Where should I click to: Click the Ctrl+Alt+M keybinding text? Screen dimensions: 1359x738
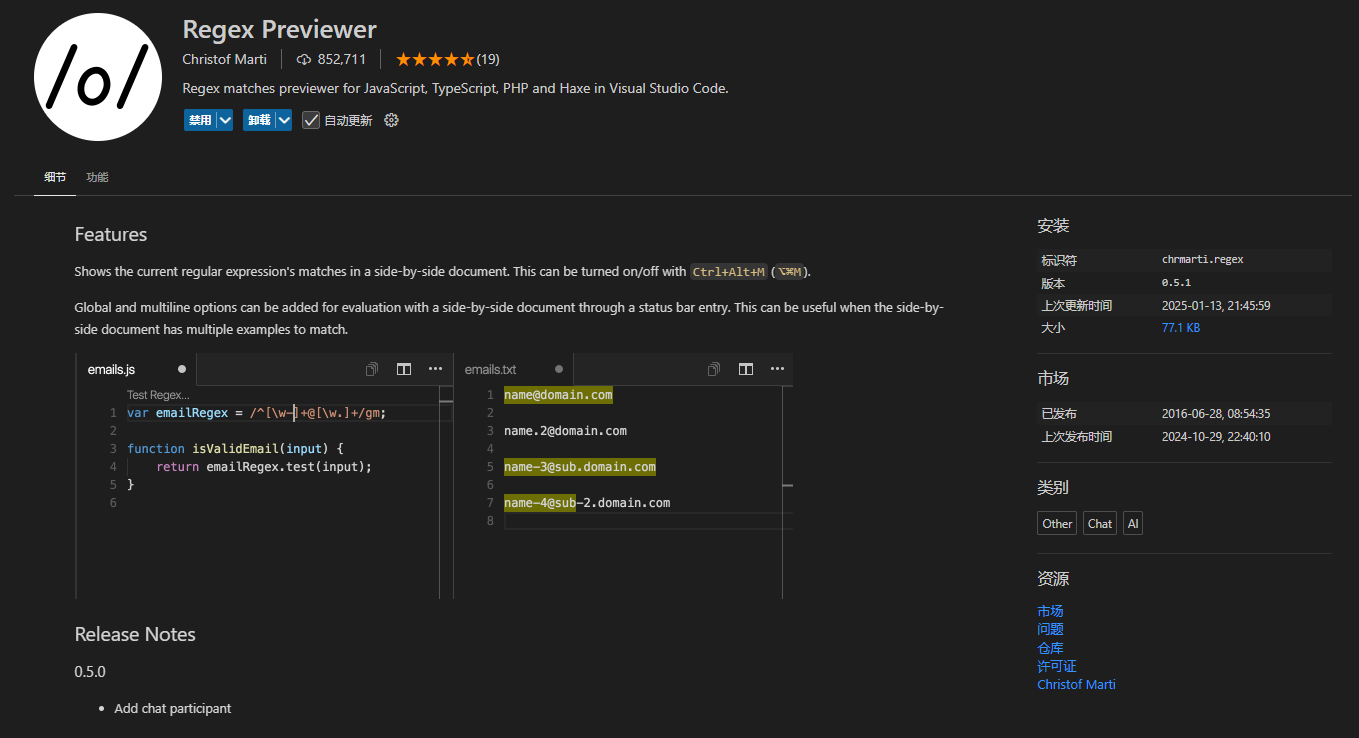click(729, 272)
